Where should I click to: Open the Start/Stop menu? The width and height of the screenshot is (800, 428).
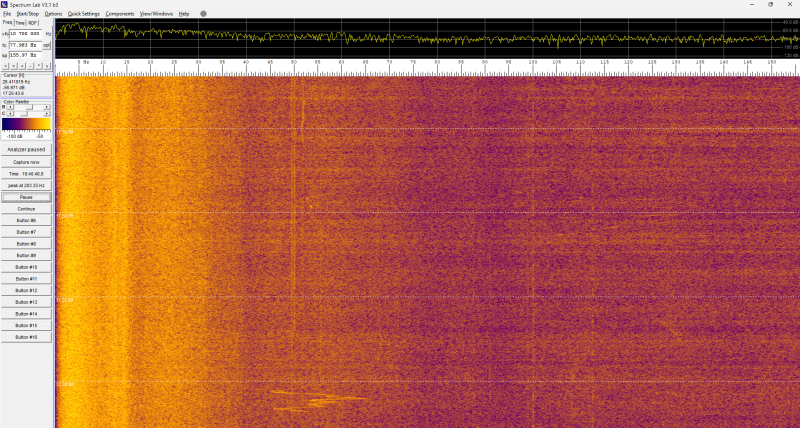click(x=28, y=14)
